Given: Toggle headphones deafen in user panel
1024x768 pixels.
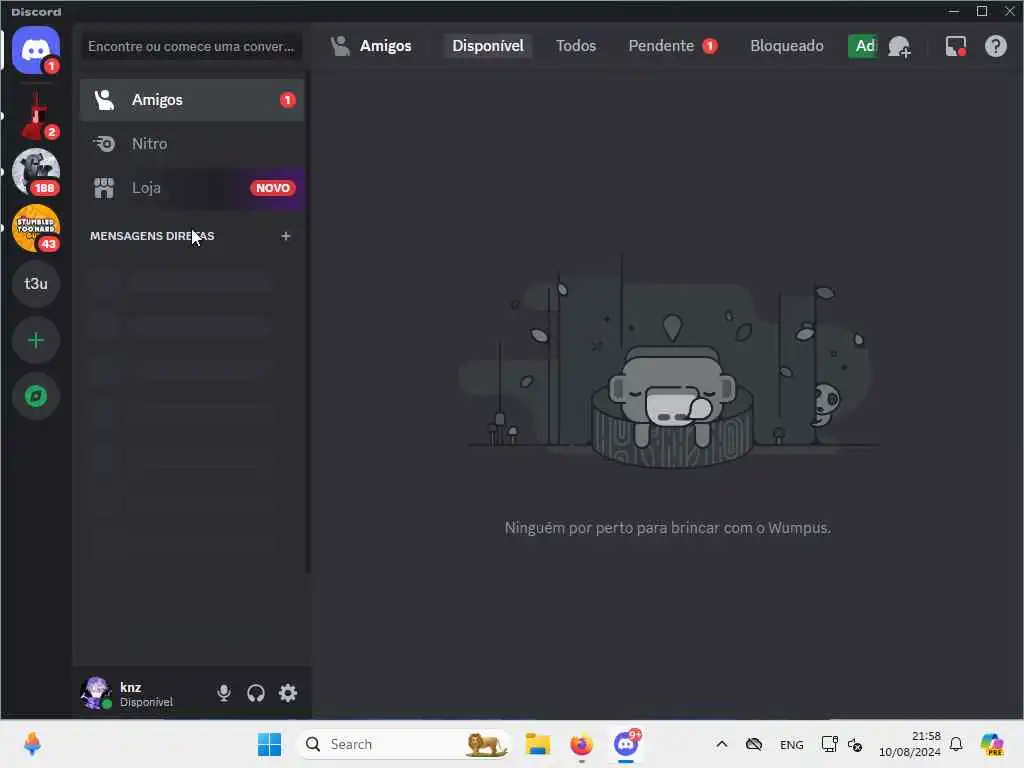Looking at the screenshot, I should tap(256, 693).
